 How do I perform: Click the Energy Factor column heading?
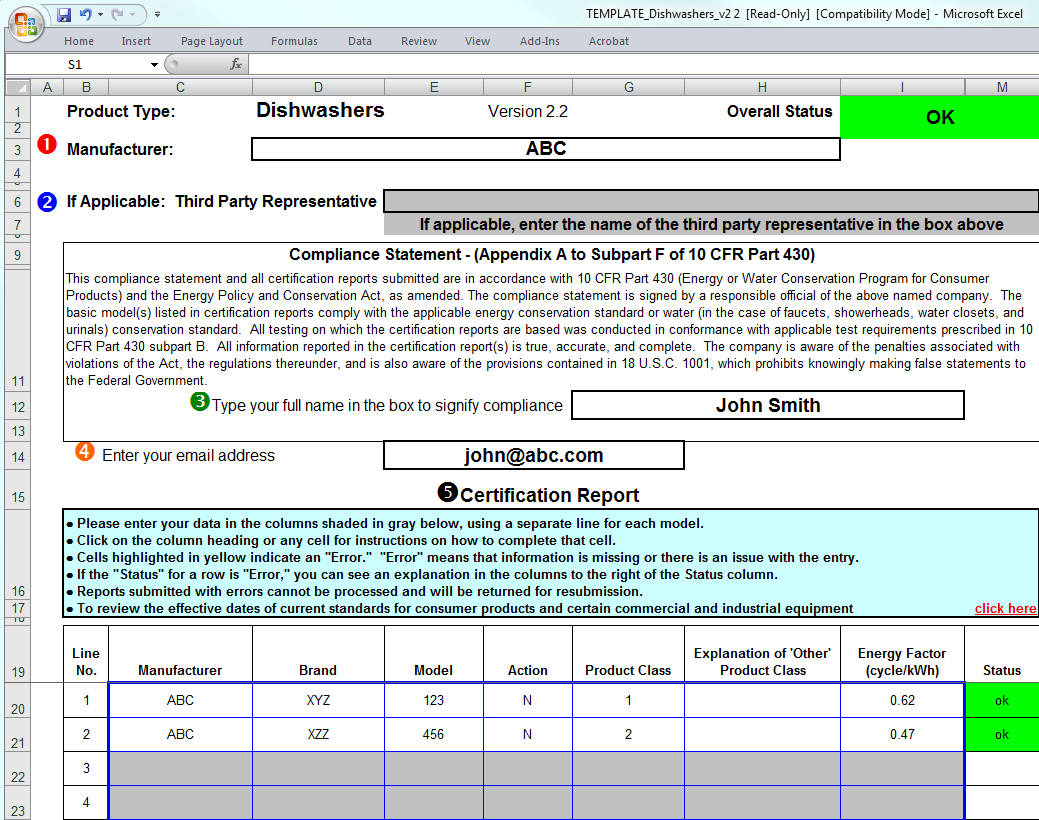(901, 661)
